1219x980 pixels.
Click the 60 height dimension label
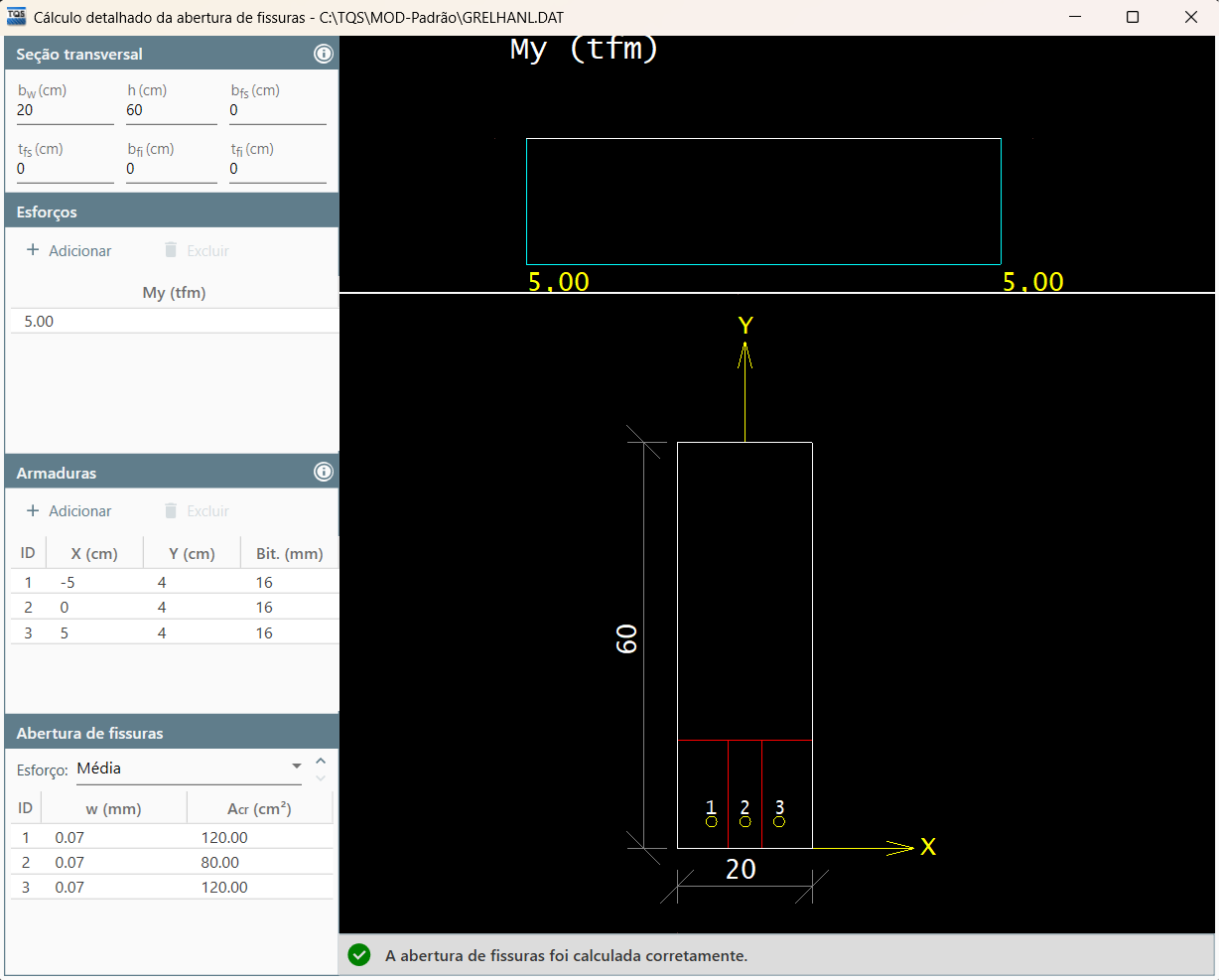626,638
